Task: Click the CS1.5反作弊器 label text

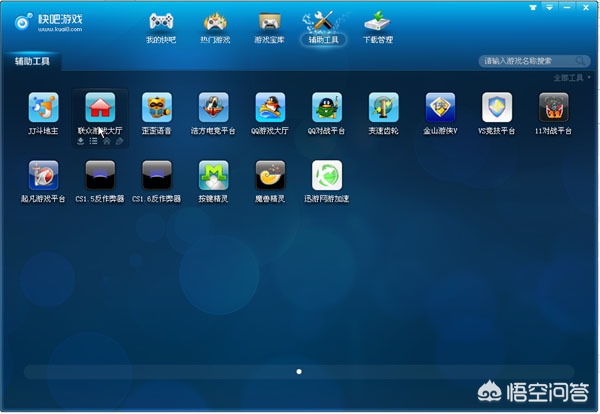Action: coord(100,199)
